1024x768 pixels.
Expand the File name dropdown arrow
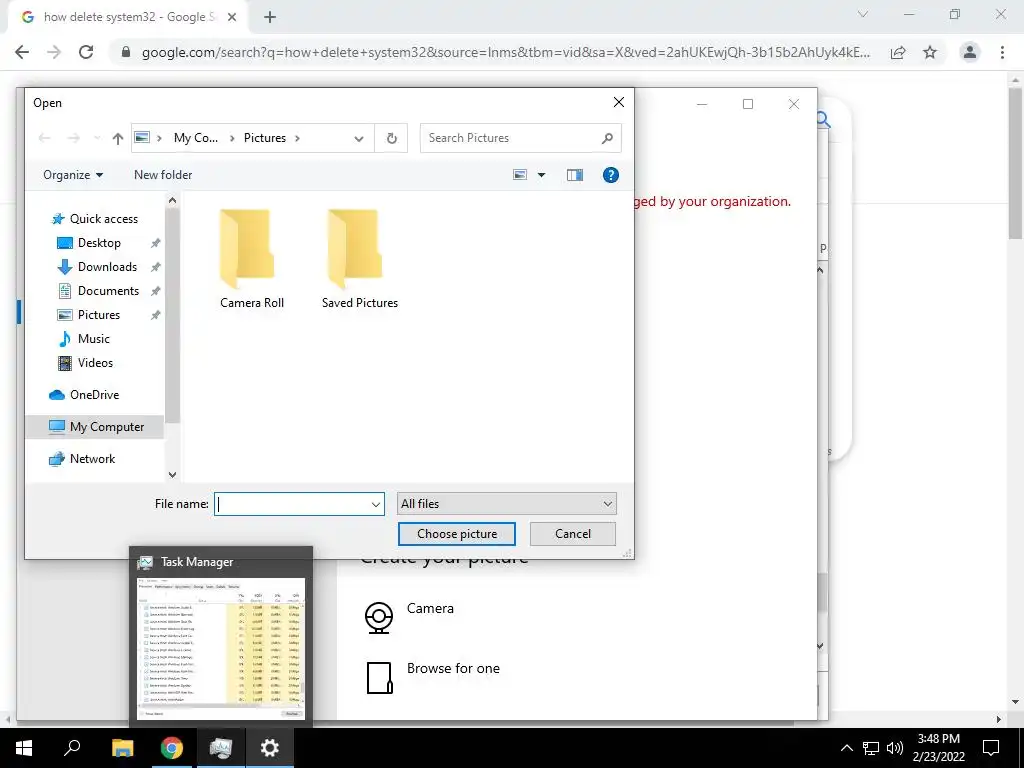point(376,504)
